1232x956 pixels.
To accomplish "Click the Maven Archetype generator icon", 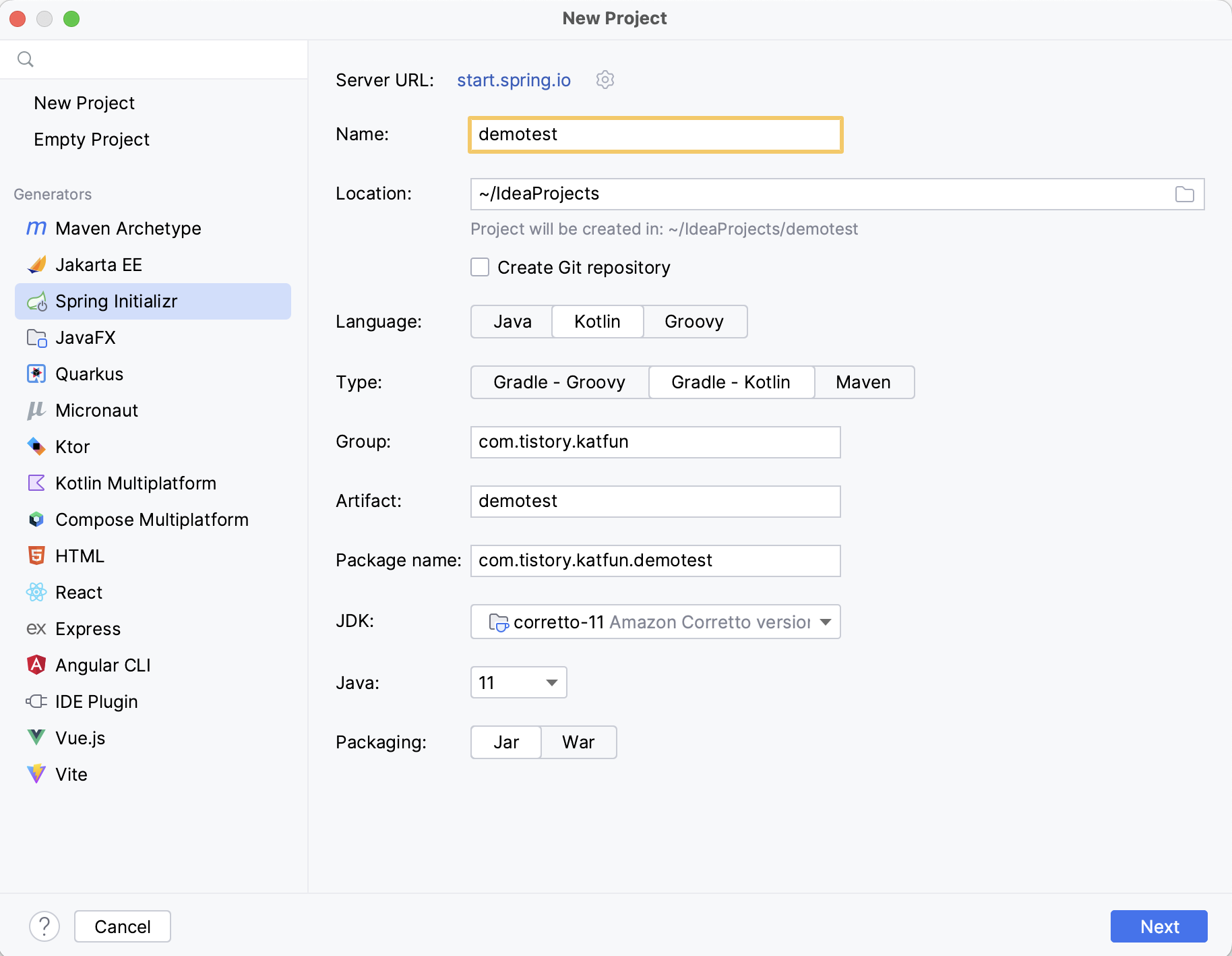I will tap(36, 229).
